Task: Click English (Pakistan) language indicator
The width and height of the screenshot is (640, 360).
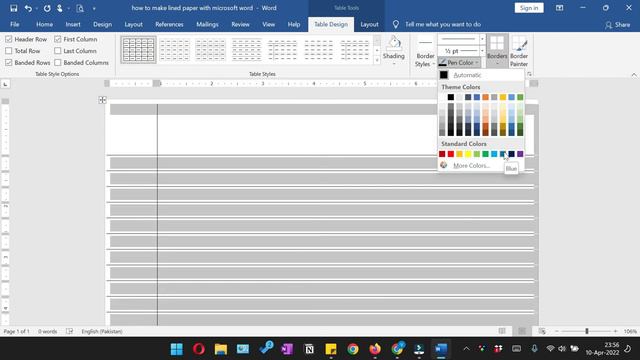Action: (102, 331)
